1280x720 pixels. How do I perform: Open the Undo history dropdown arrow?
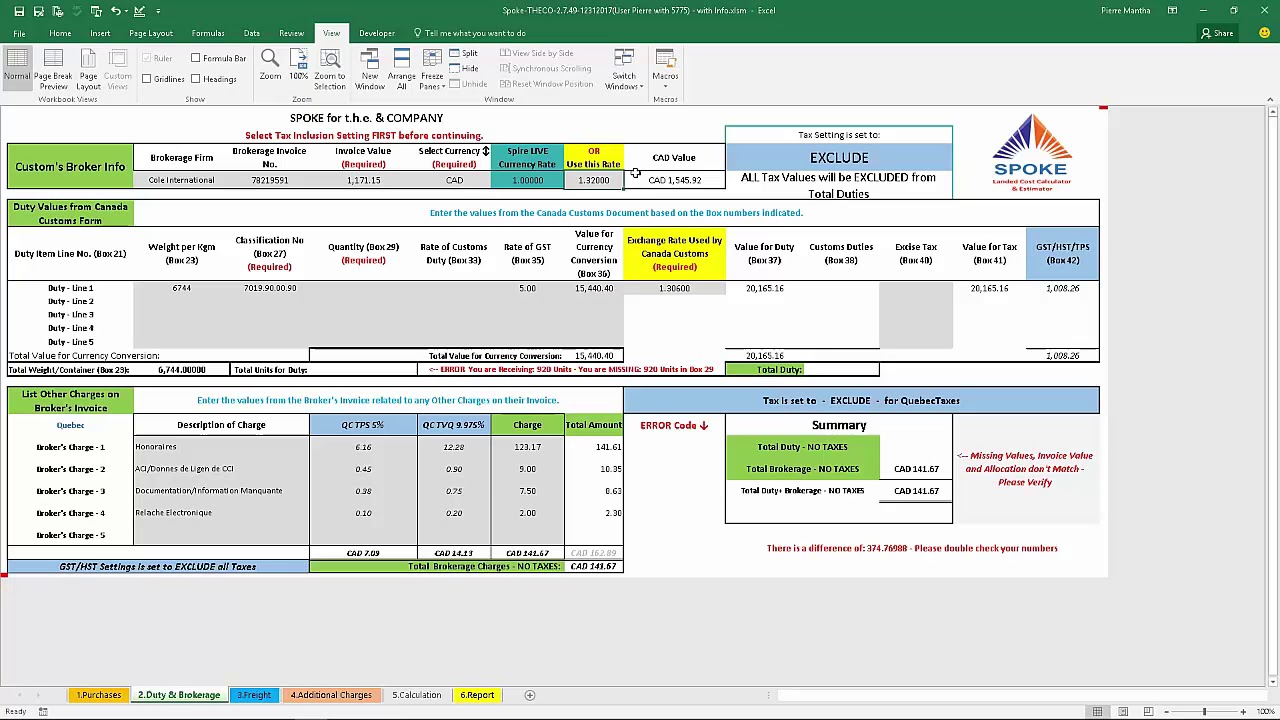[127, 11]
